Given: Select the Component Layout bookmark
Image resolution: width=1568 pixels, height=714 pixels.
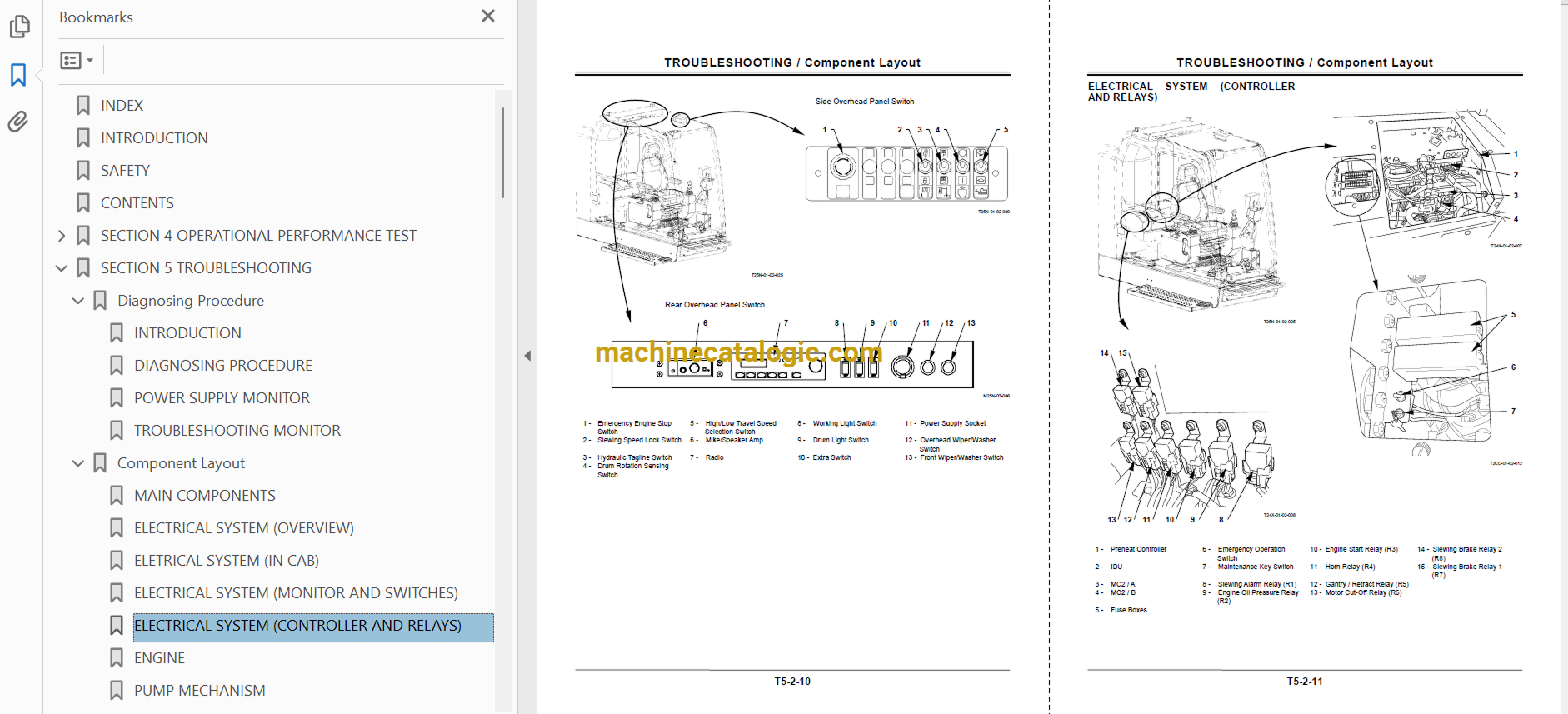Looking at the screenshot, I should (x=181, y=463).
